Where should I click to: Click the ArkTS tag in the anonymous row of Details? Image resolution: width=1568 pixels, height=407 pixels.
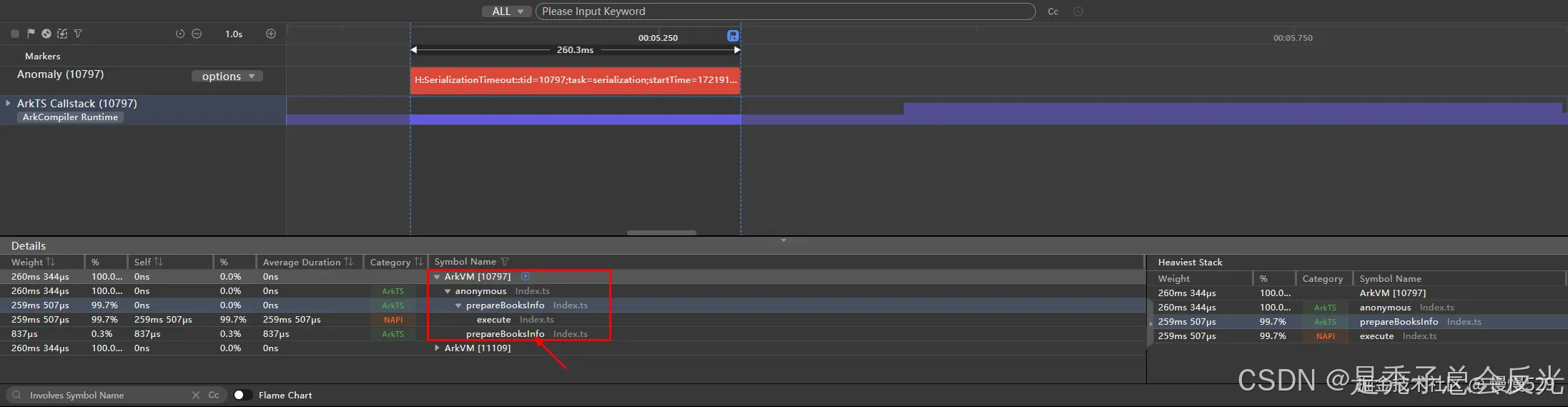tap(393, 291)
